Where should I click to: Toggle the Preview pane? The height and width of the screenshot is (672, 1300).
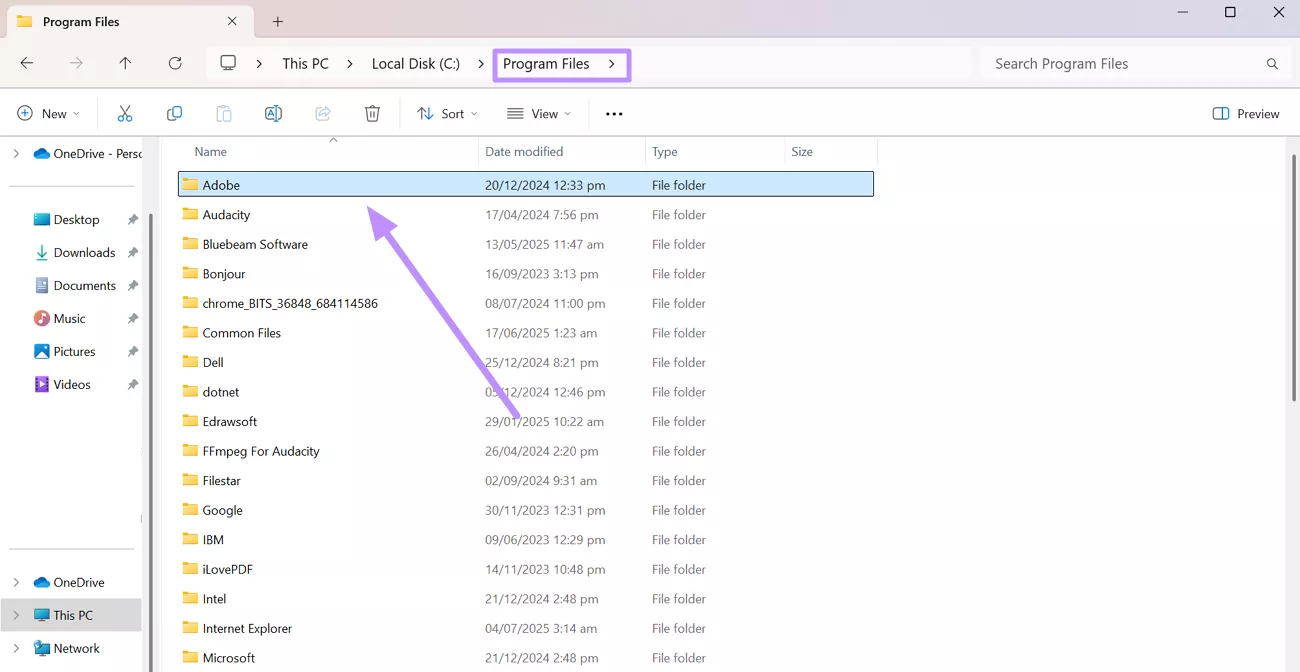1245,113
